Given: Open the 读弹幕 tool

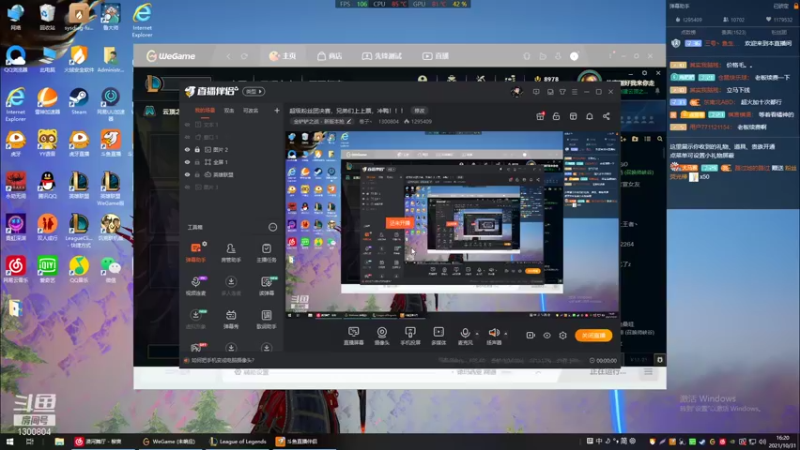Looking at the screenshot, I should 266,286.
